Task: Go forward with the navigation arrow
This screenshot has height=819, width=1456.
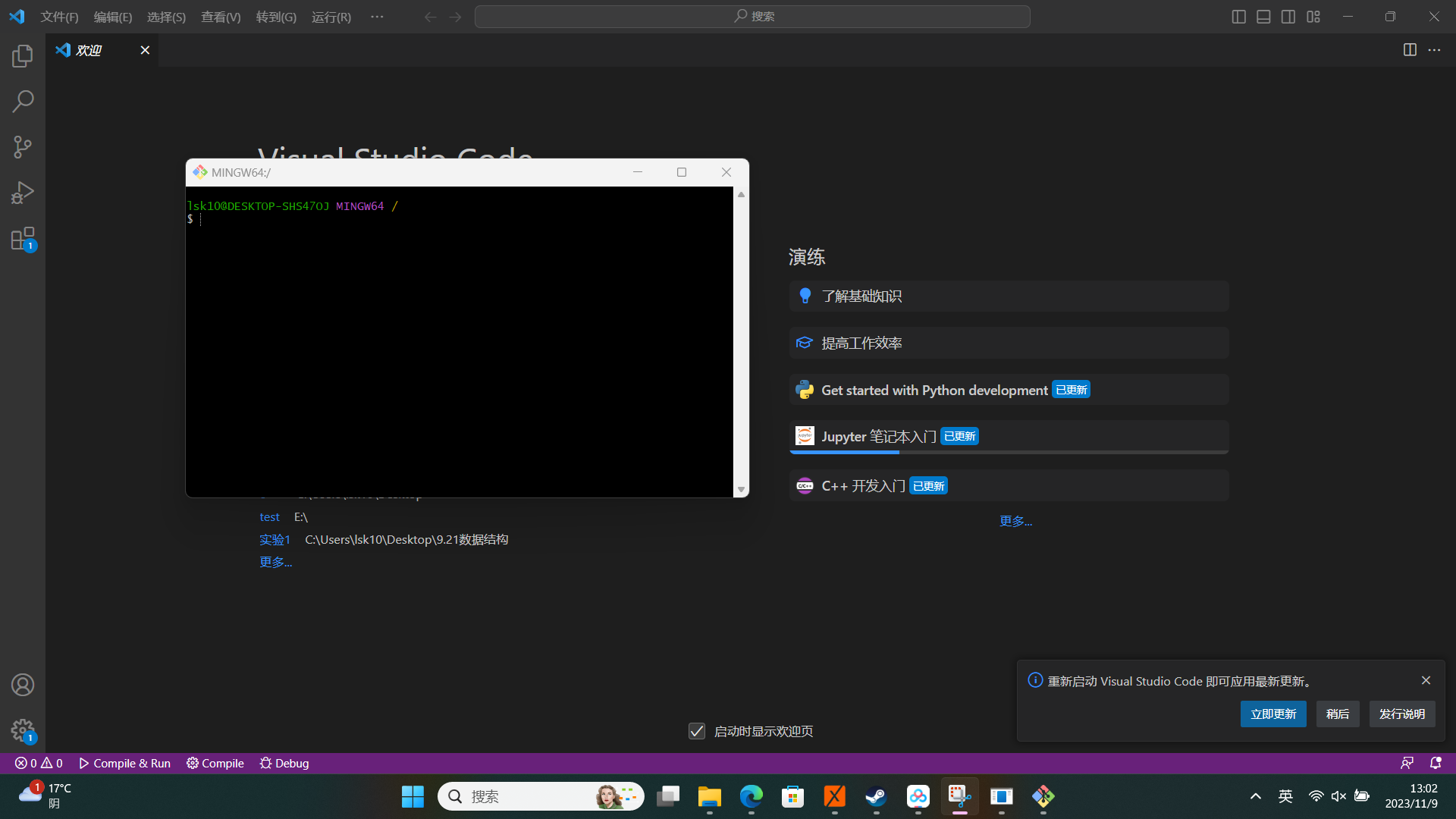Action: pos(455,17)
